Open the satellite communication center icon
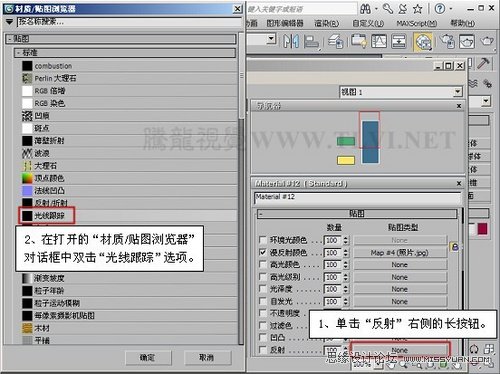The image size is (500, 374). 403,9
